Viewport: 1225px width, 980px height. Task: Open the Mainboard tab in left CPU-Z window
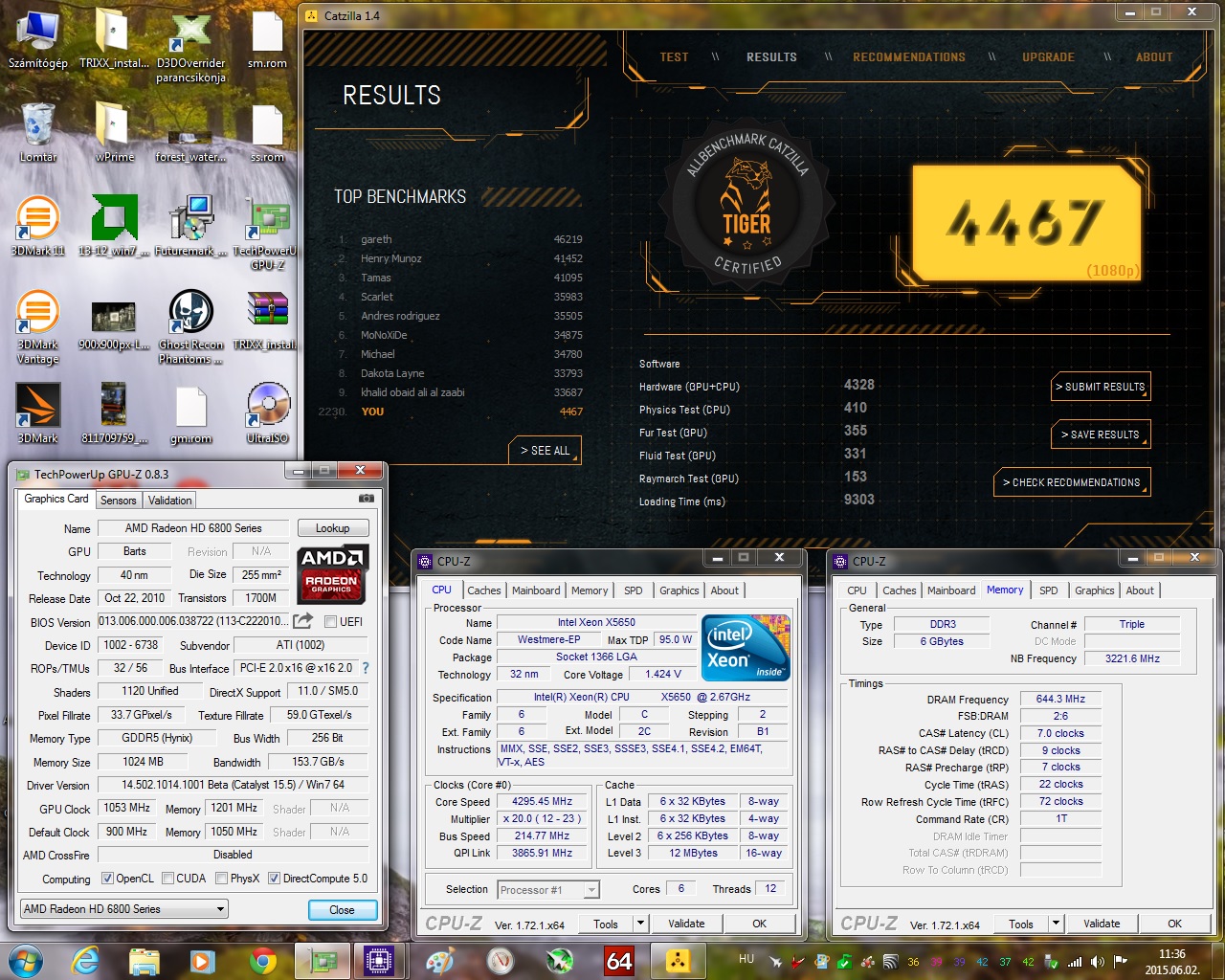click(536, 590)
